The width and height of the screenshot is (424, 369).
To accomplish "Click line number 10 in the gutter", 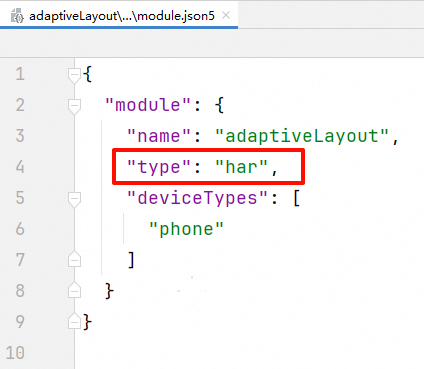I will point(15,353).
